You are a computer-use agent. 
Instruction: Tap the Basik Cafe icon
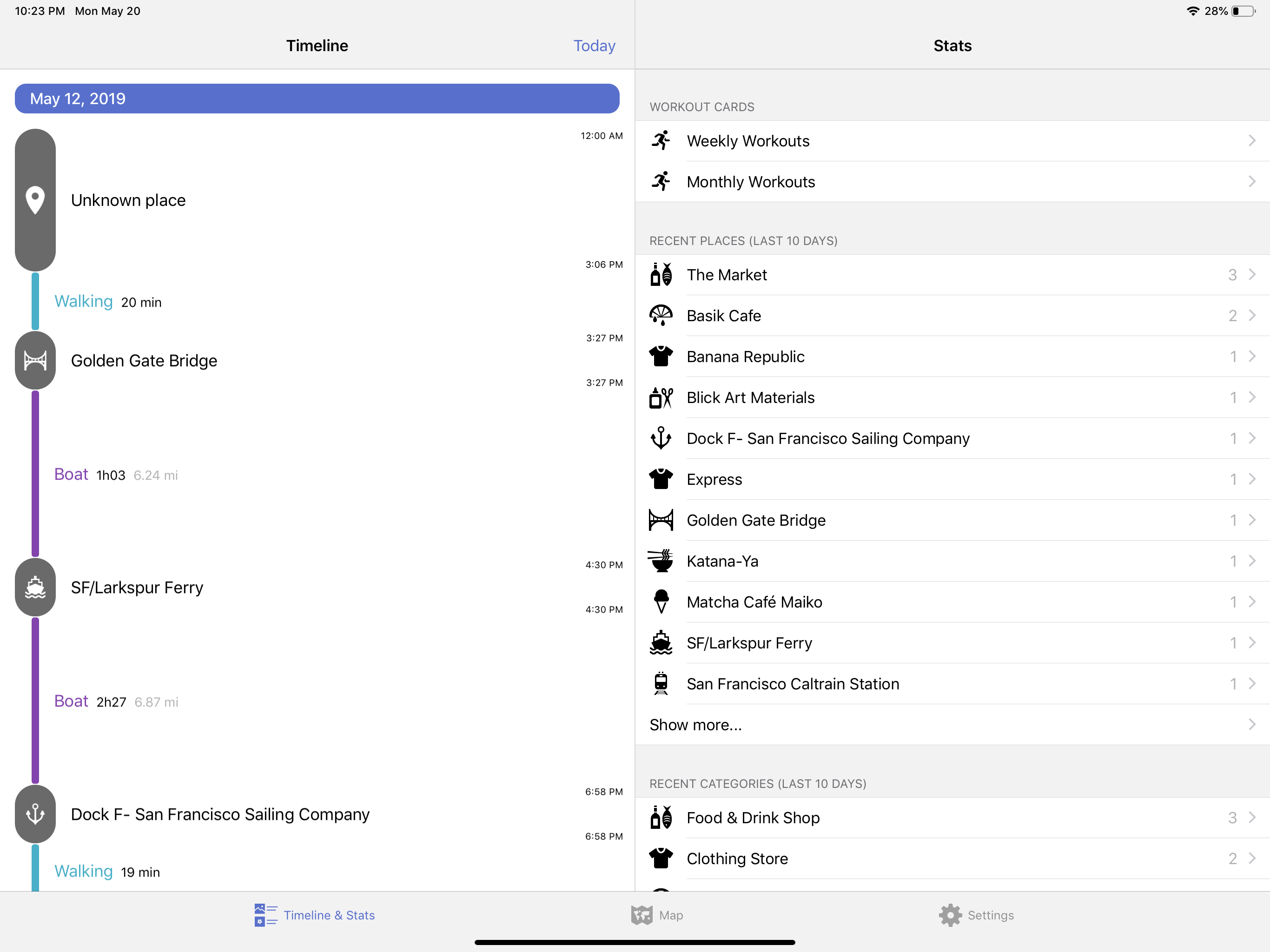pos(661,315)
